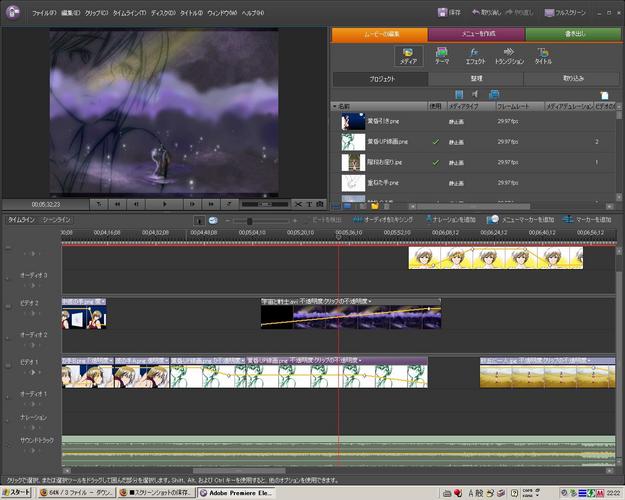Viewport: 625px width, 500px height.
Task: Click マーカーを追加 (Add Marker) button
Action: point(587,220)
